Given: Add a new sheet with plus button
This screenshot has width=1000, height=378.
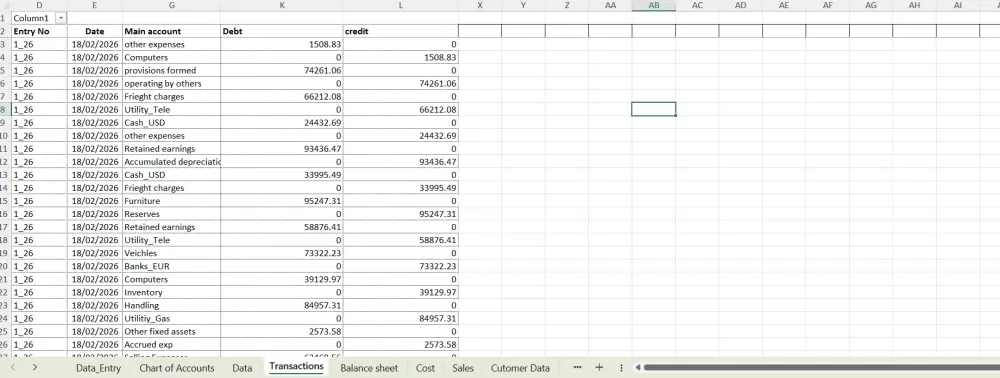Looking at the screenshot, I should (599, 367).
